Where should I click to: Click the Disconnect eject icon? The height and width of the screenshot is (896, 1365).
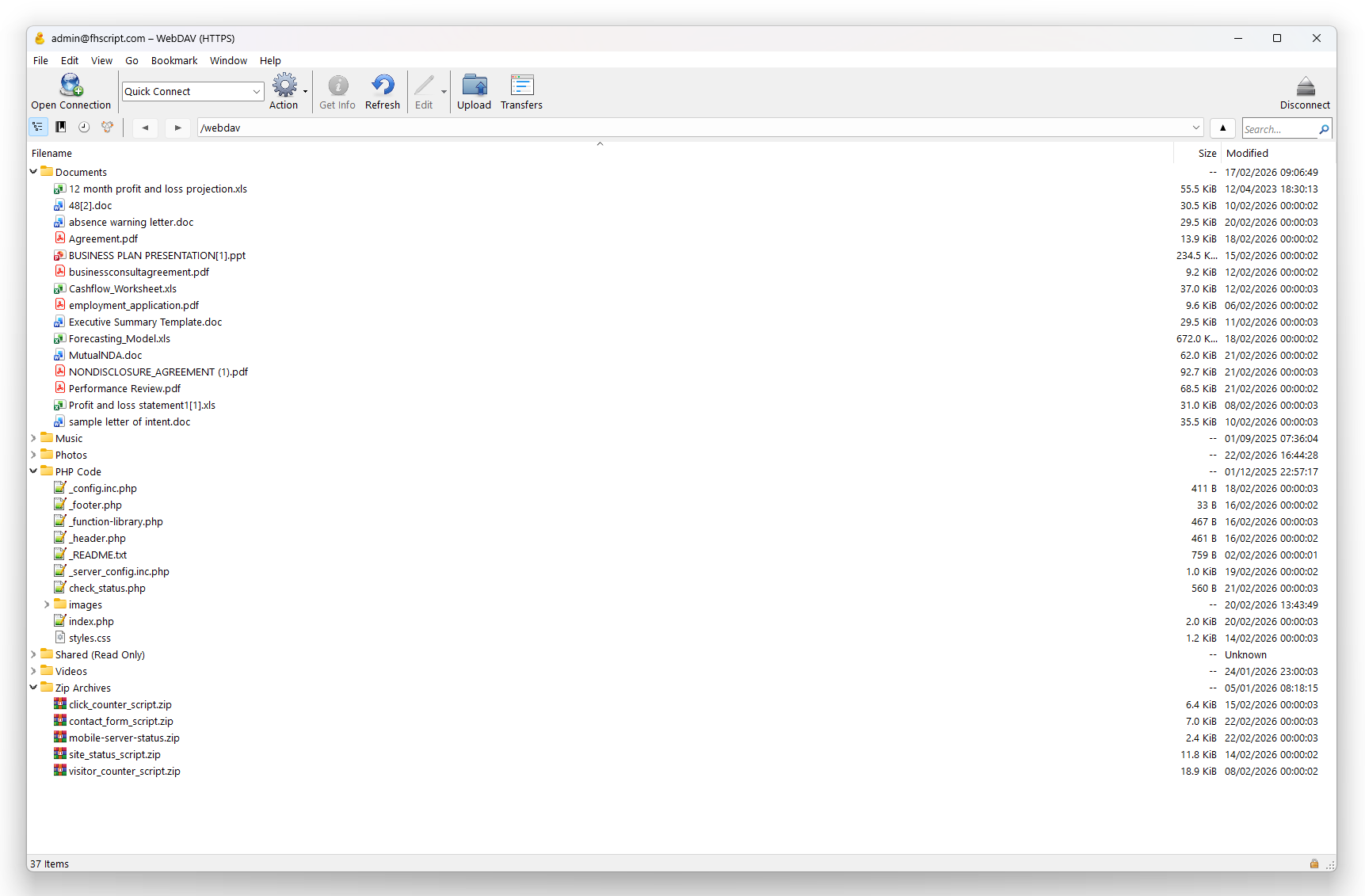tap(1305, 86)
